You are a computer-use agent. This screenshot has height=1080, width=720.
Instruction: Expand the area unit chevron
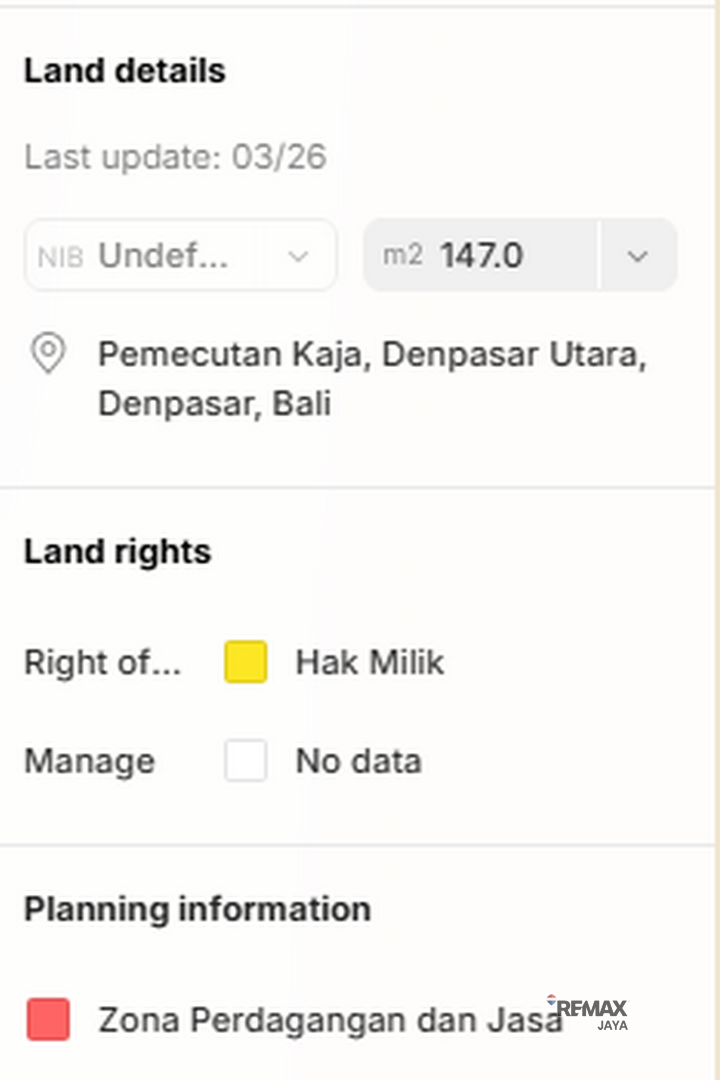tap(638, 256)
